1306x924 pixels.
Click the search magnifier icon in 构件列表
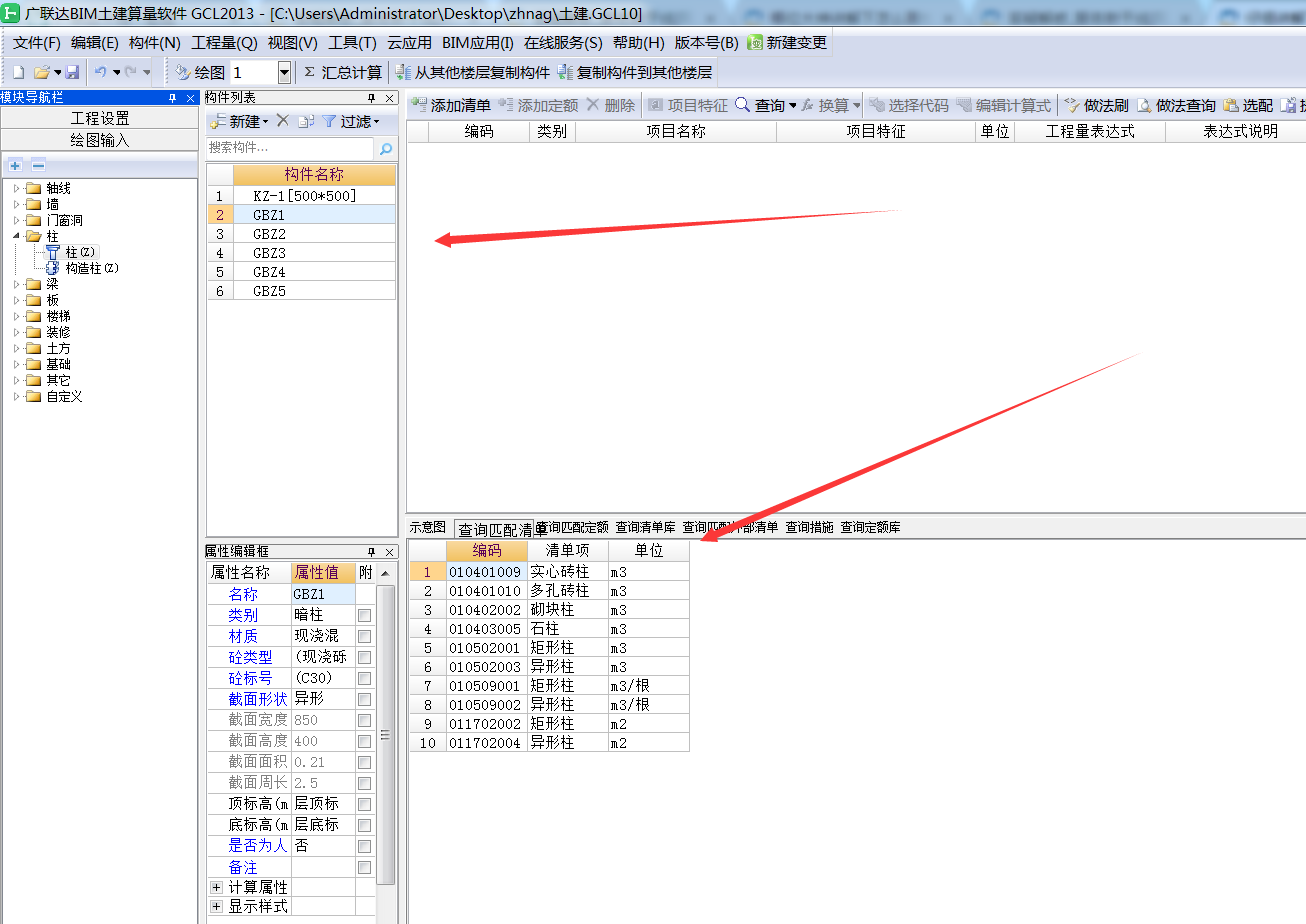click(x=386, y=148)
